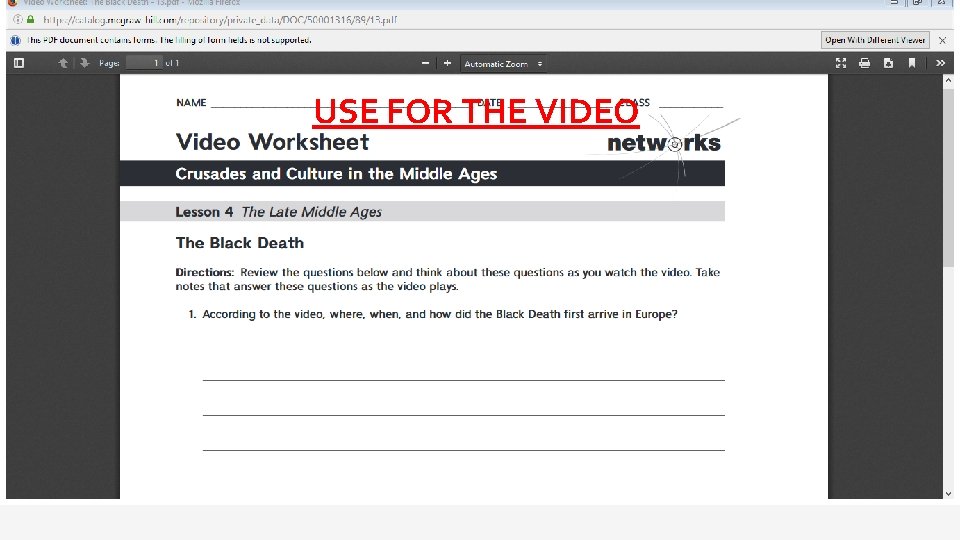Zoom in with the plus button
The width and height of the screenshot is (960, 540).
pos(448,63)
